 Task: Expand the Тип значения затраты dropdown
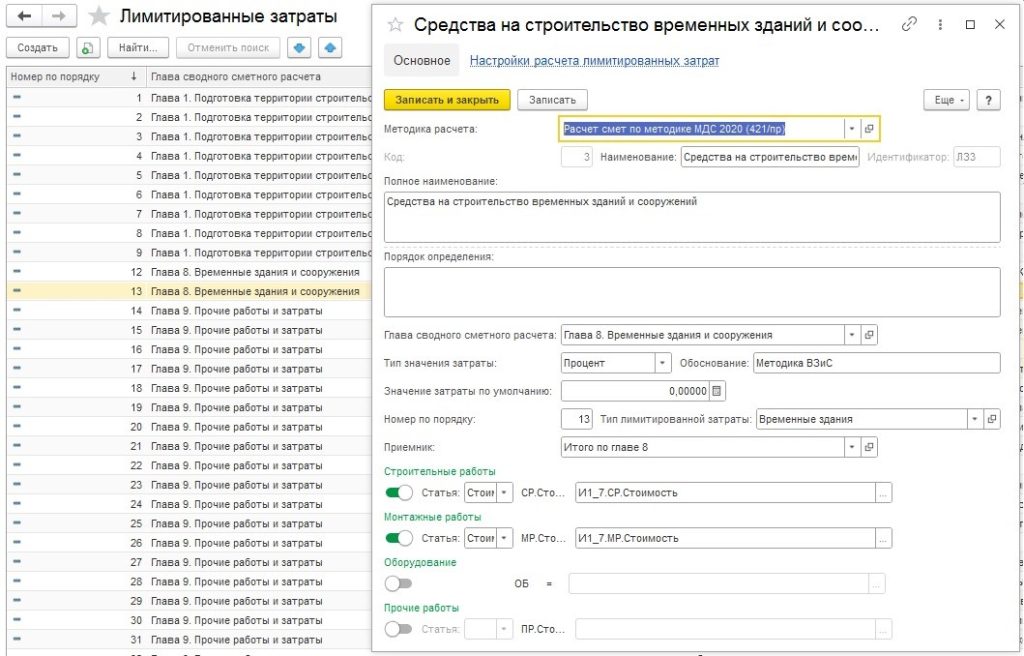(662, 363)
